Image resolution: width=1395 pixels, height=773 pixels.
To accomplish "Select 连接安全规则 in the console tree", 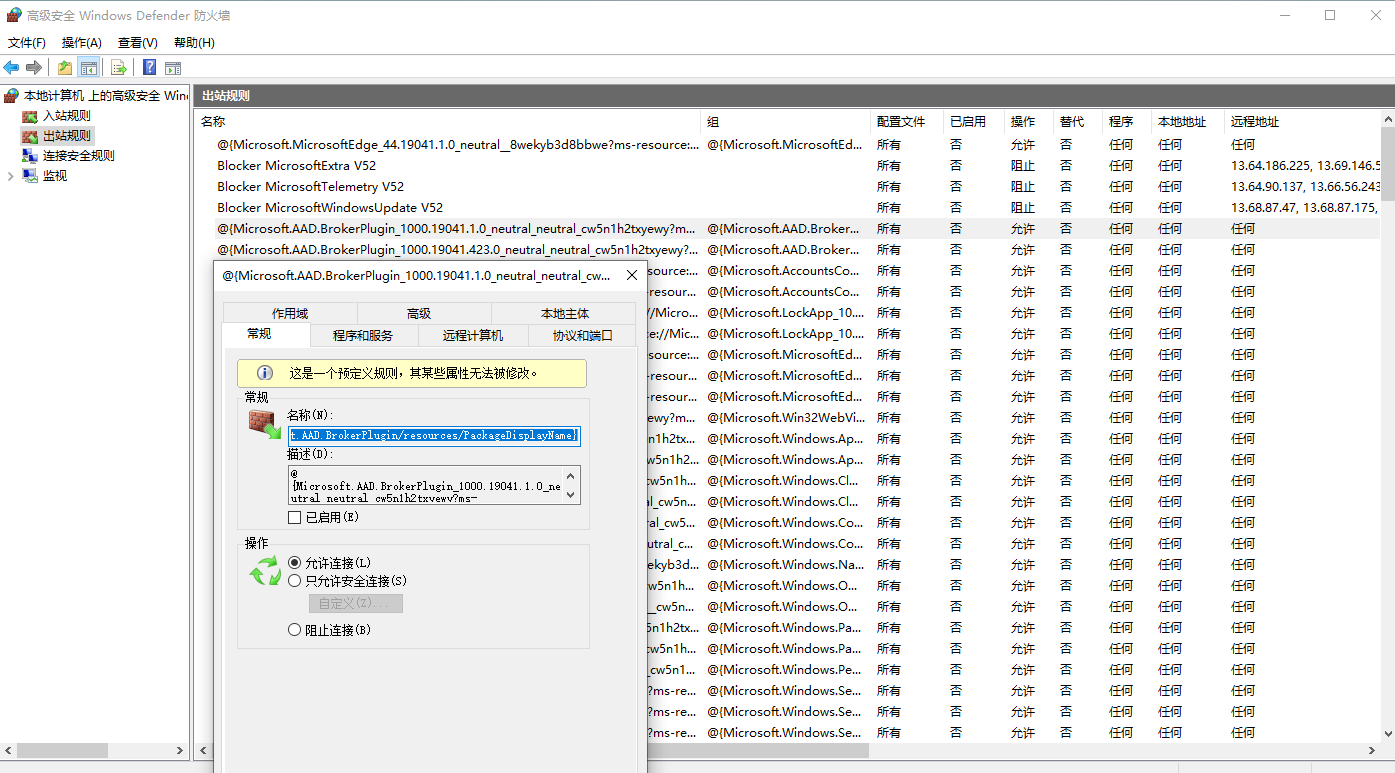I will click(78, 156).
